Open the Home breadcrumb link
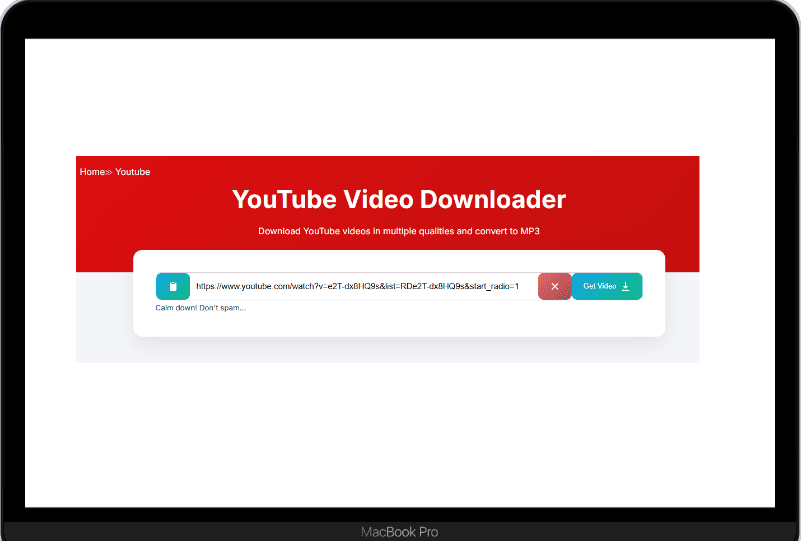This screenshot has width=801, height=541. (x=92, y=172)
